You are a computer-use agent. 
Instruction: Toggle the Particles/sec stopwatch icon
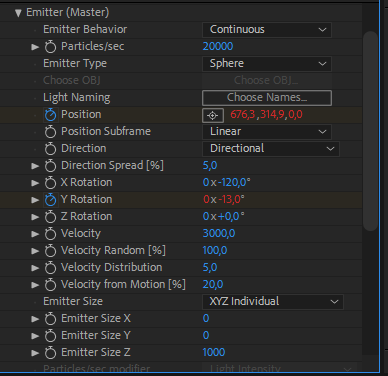[50, 47]
